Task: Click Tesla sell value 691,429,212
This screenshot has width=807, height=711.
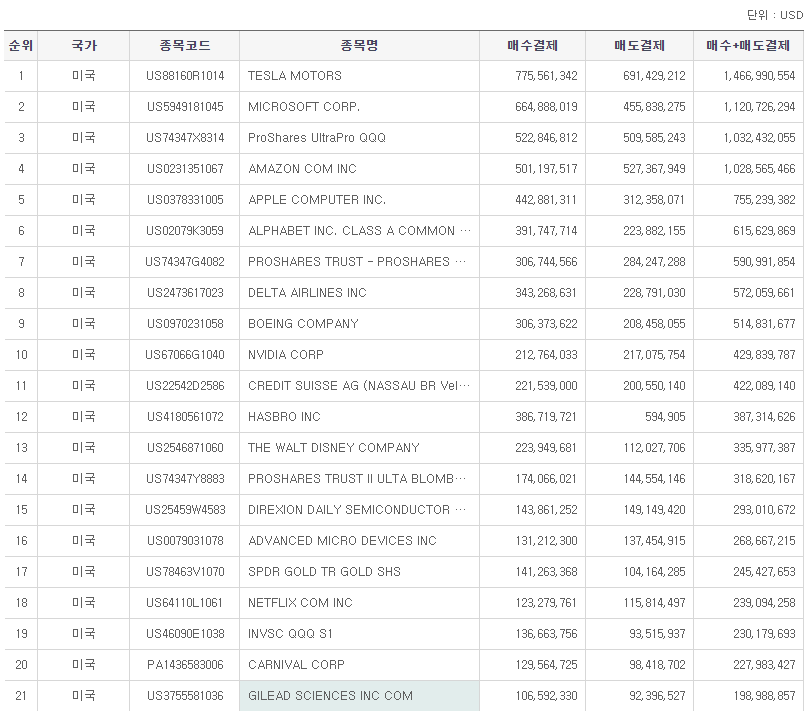Action: pos(654,76)
